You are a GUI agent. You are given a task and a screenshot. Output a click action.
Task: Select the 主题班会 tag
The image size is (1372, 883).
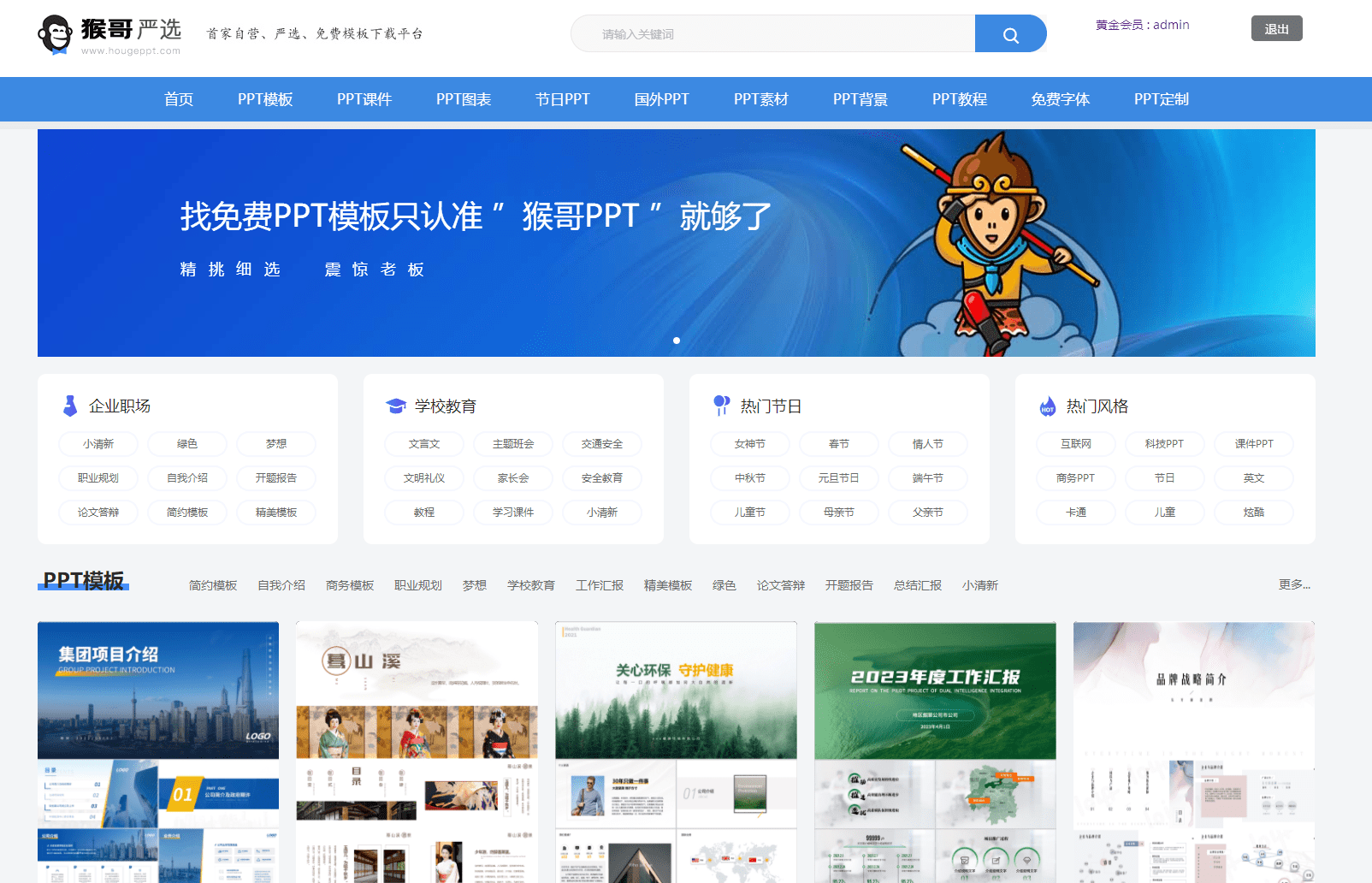(x=513, y=444)
